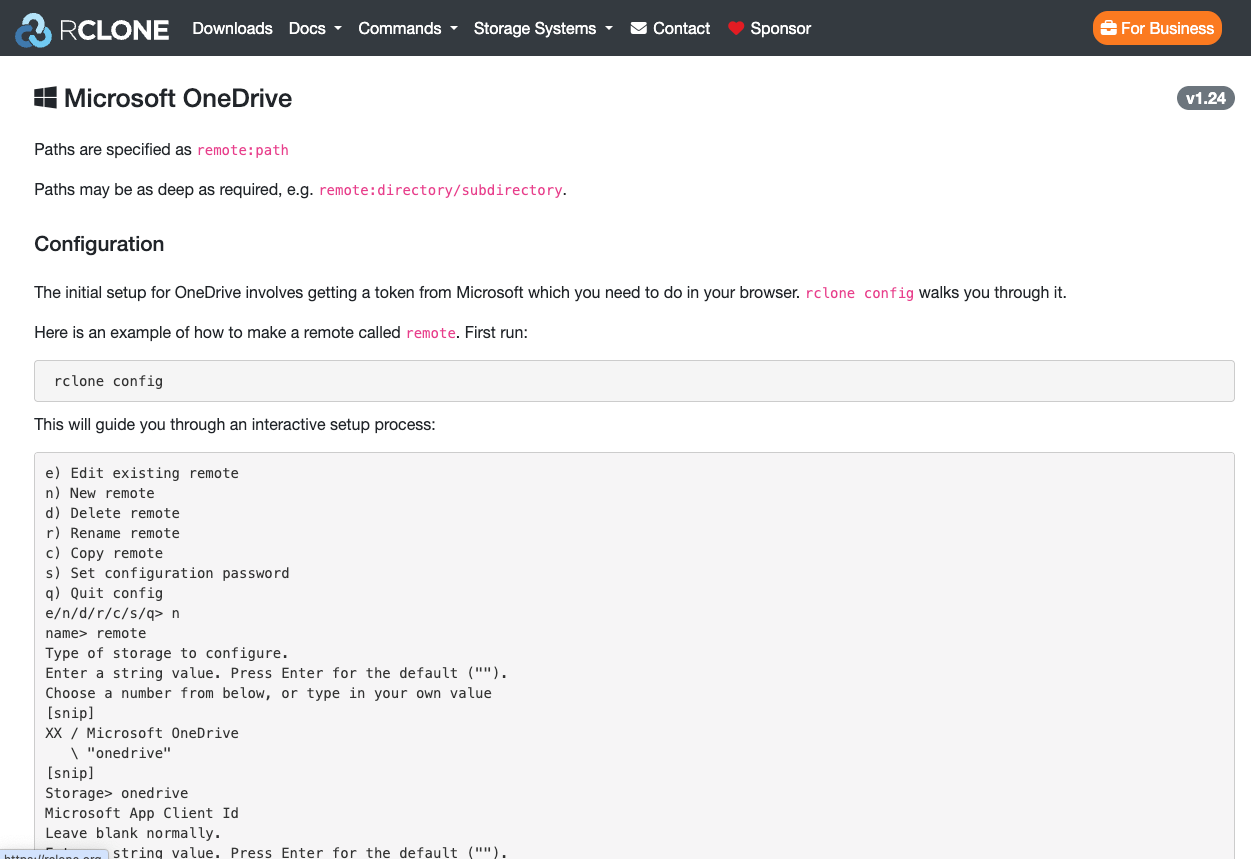Image resolution: width=1251 pixels, height=859 pixels.
Task: Open the Downloads page
Action: [232, 28]
